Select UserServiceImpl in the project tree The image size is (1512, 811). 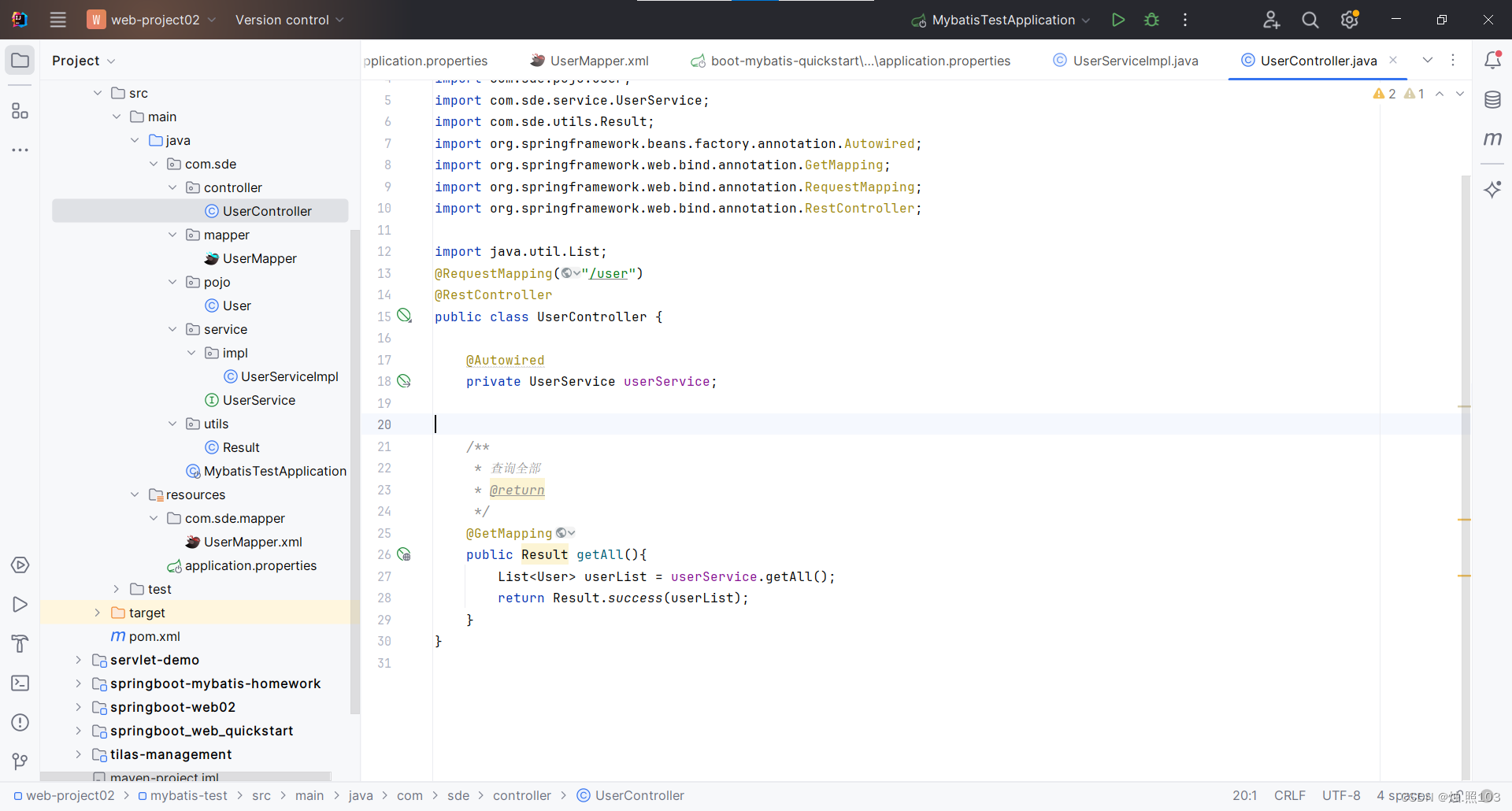tap(289, 376)
